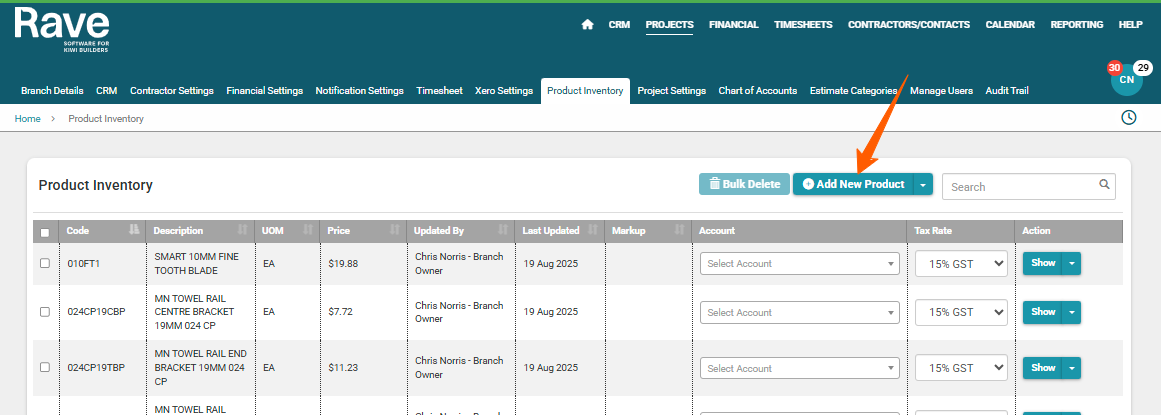
Task: Open the CONTRACTORS/CONTACTS menu
Action: (x=909, y=24)
